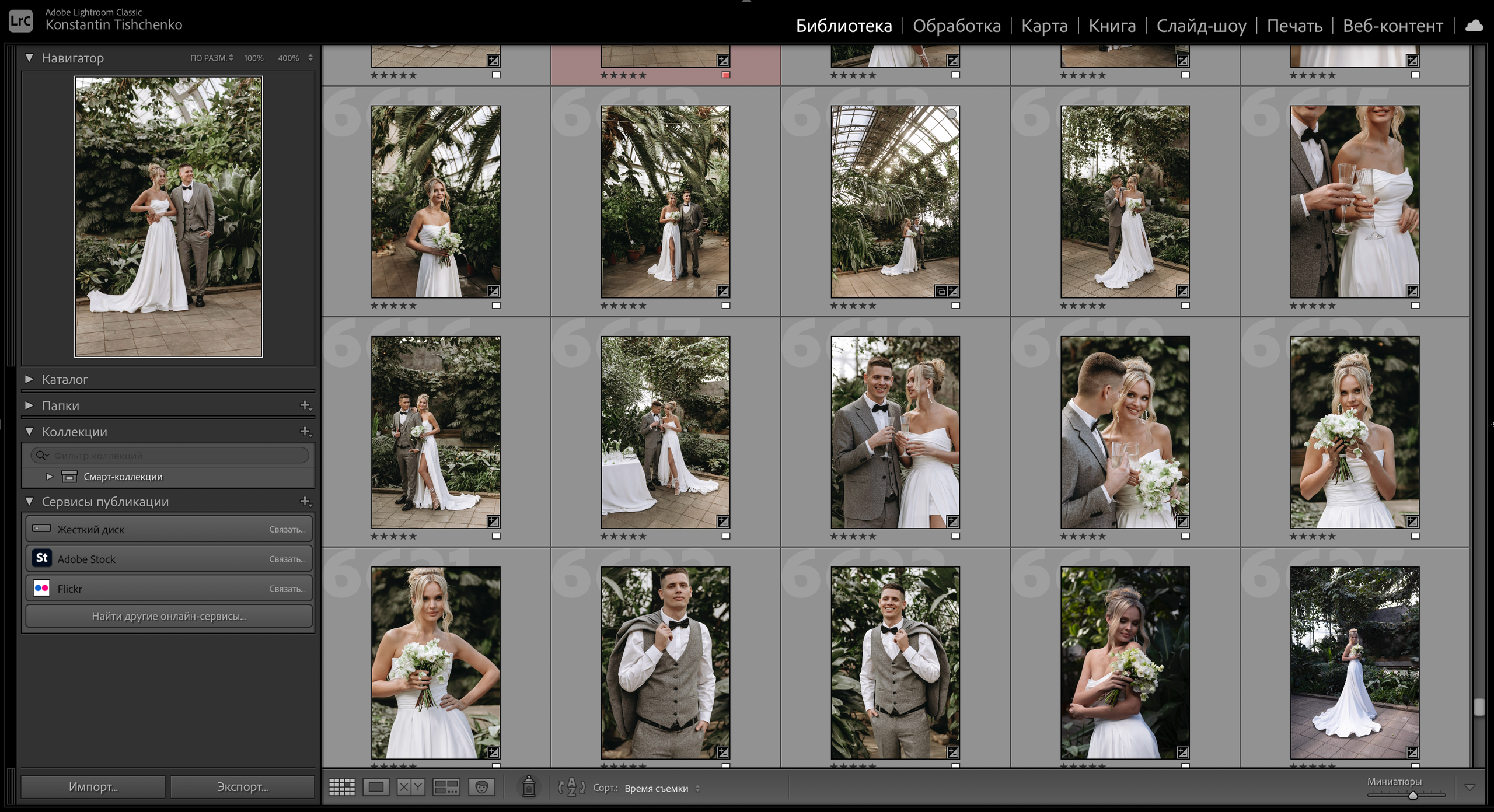1494x812 pixels.
Task: Create collection with Коллекции plus icon
Action: click(305, 432)
